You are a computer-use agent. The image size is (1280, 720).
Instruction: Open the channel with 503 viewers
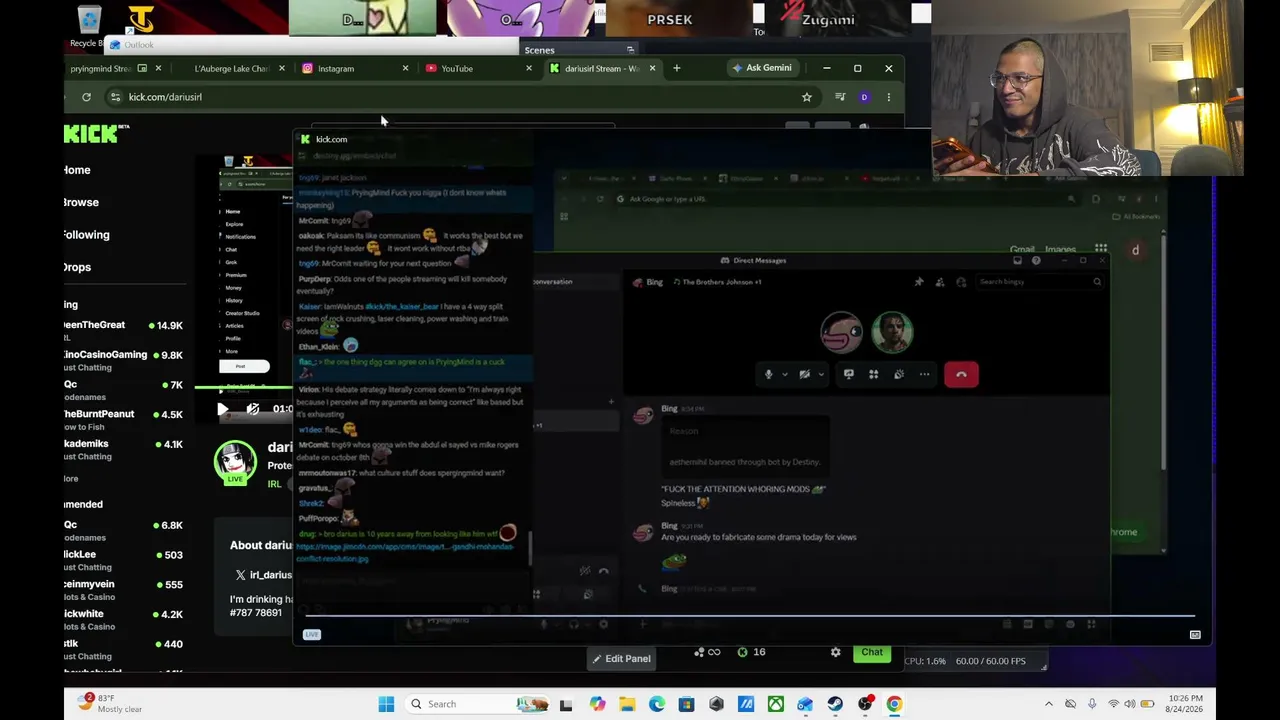[x=124, y=560]
